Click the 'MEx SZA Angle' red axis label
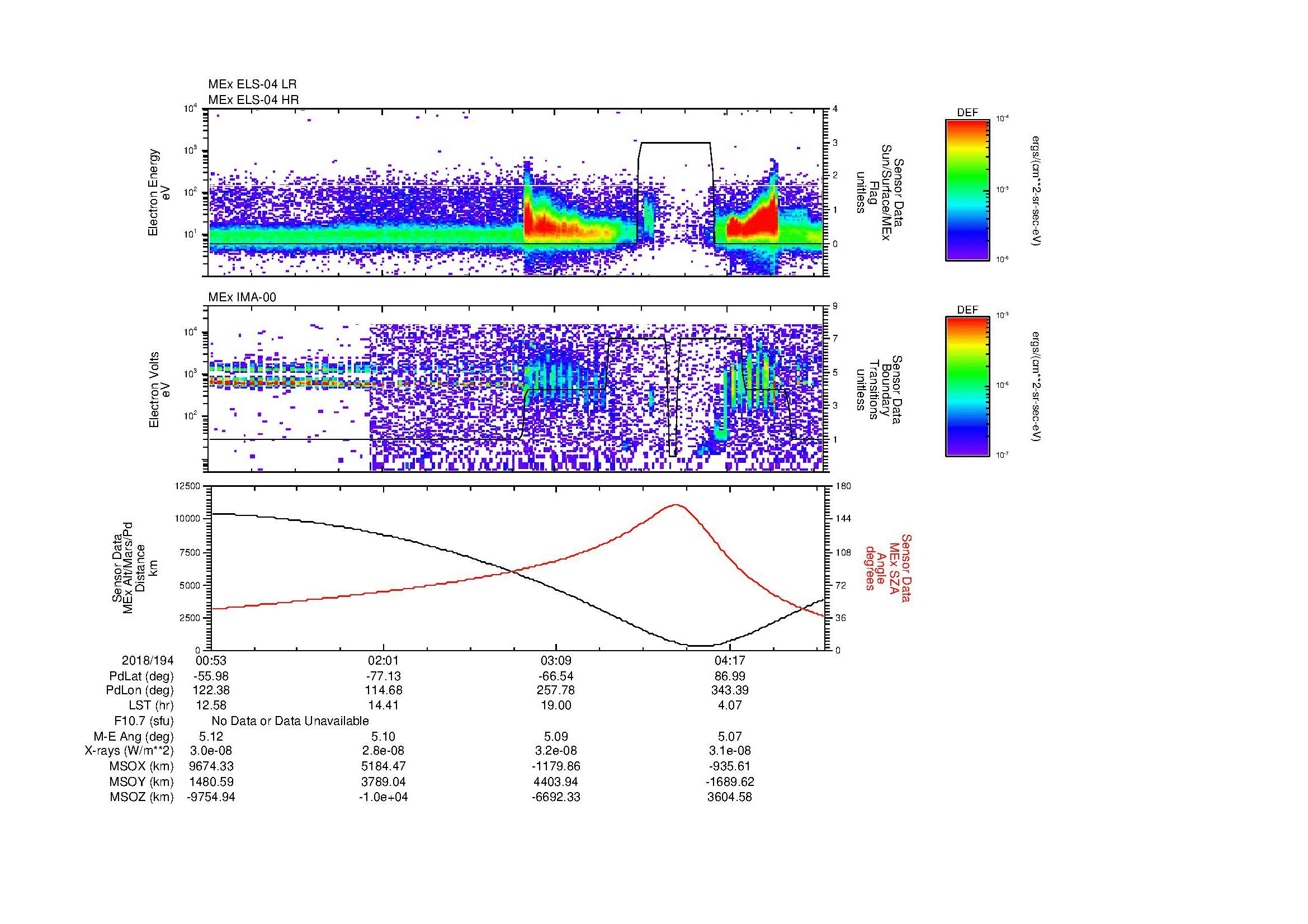This screenshot has width=1308, height=924. click(x=887, y=567)
